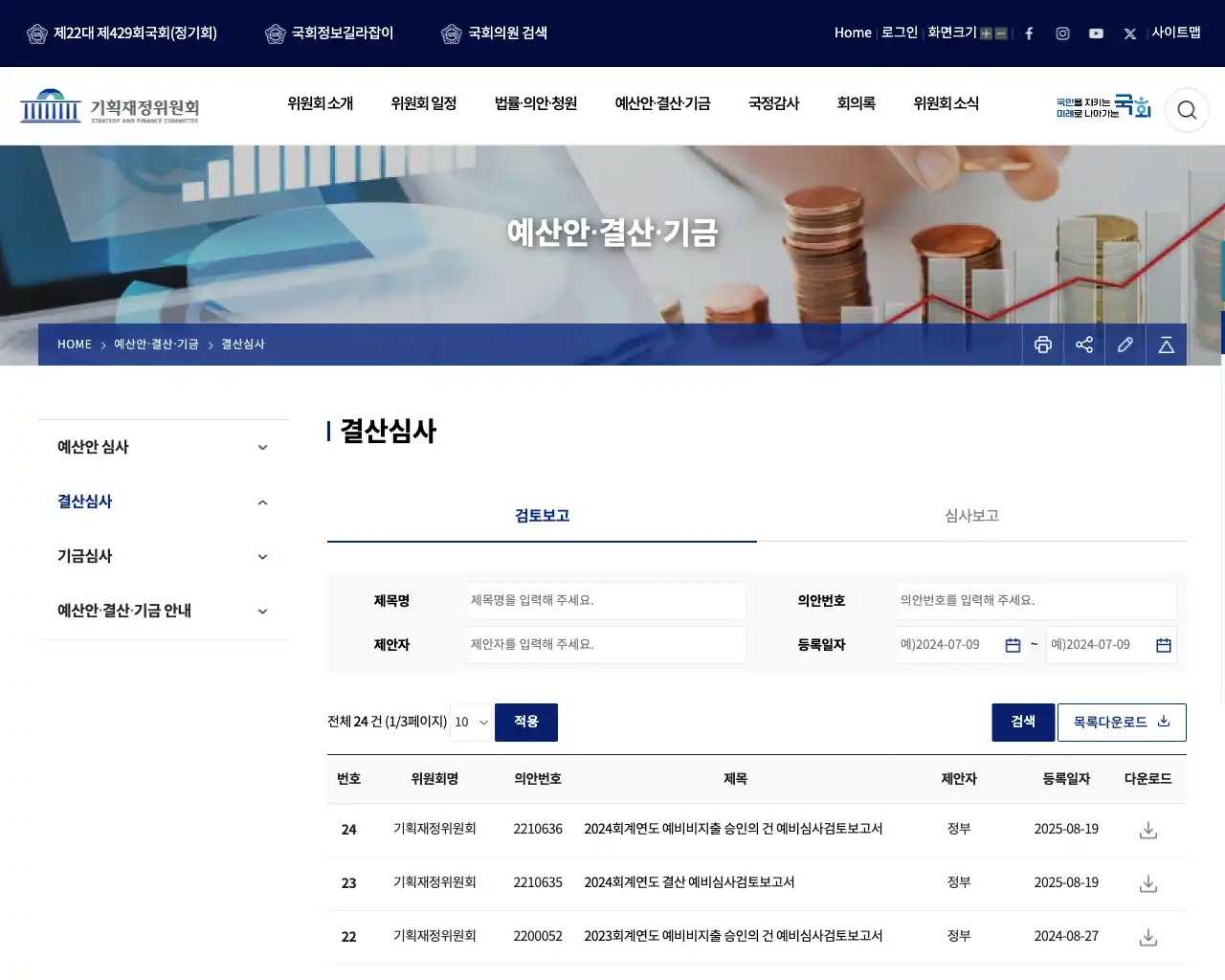Switch to the 검토보고 tab
Image resolution: width=1225 pixels, height=980 pixels.
[x=542, y=516]
